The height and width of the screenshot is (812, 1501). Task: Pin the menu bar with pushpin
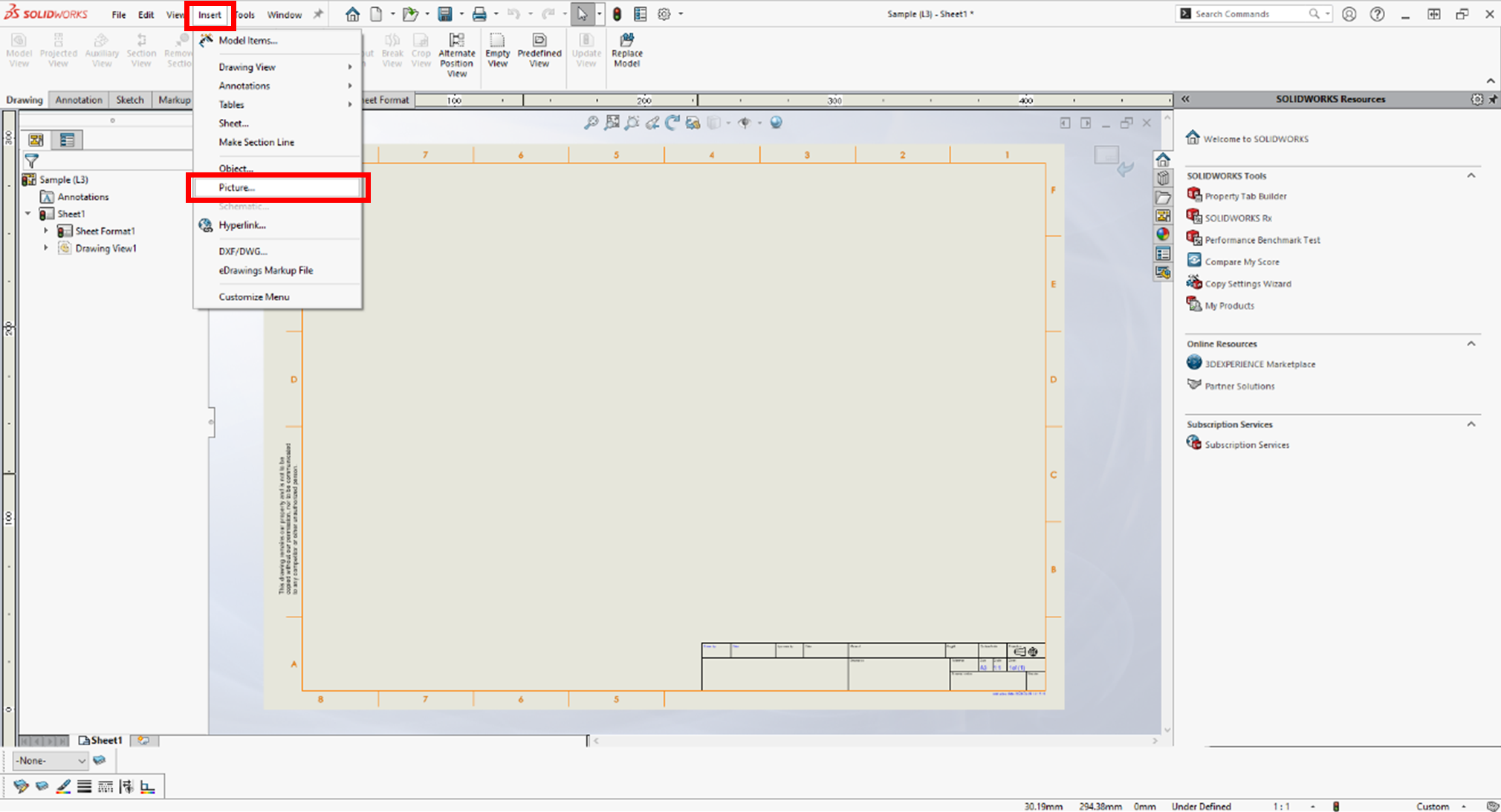318,14
